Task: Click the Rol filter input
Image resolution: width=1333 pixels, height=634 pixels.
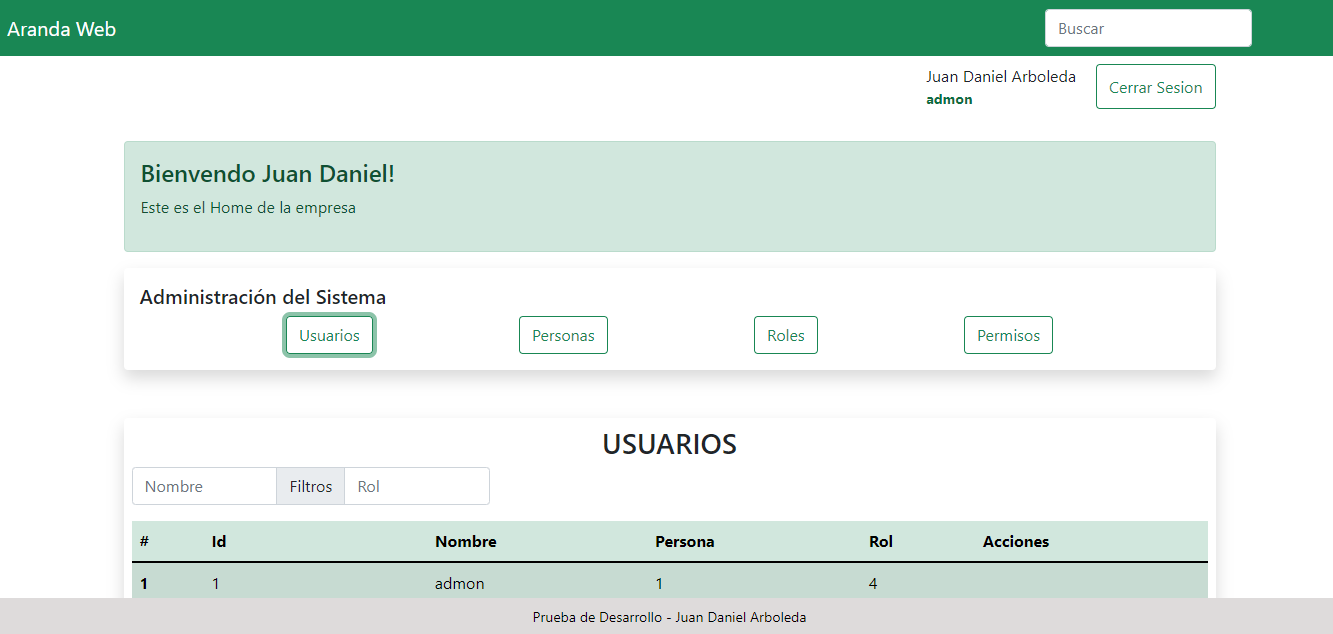Action: click(x=417, y=486)
